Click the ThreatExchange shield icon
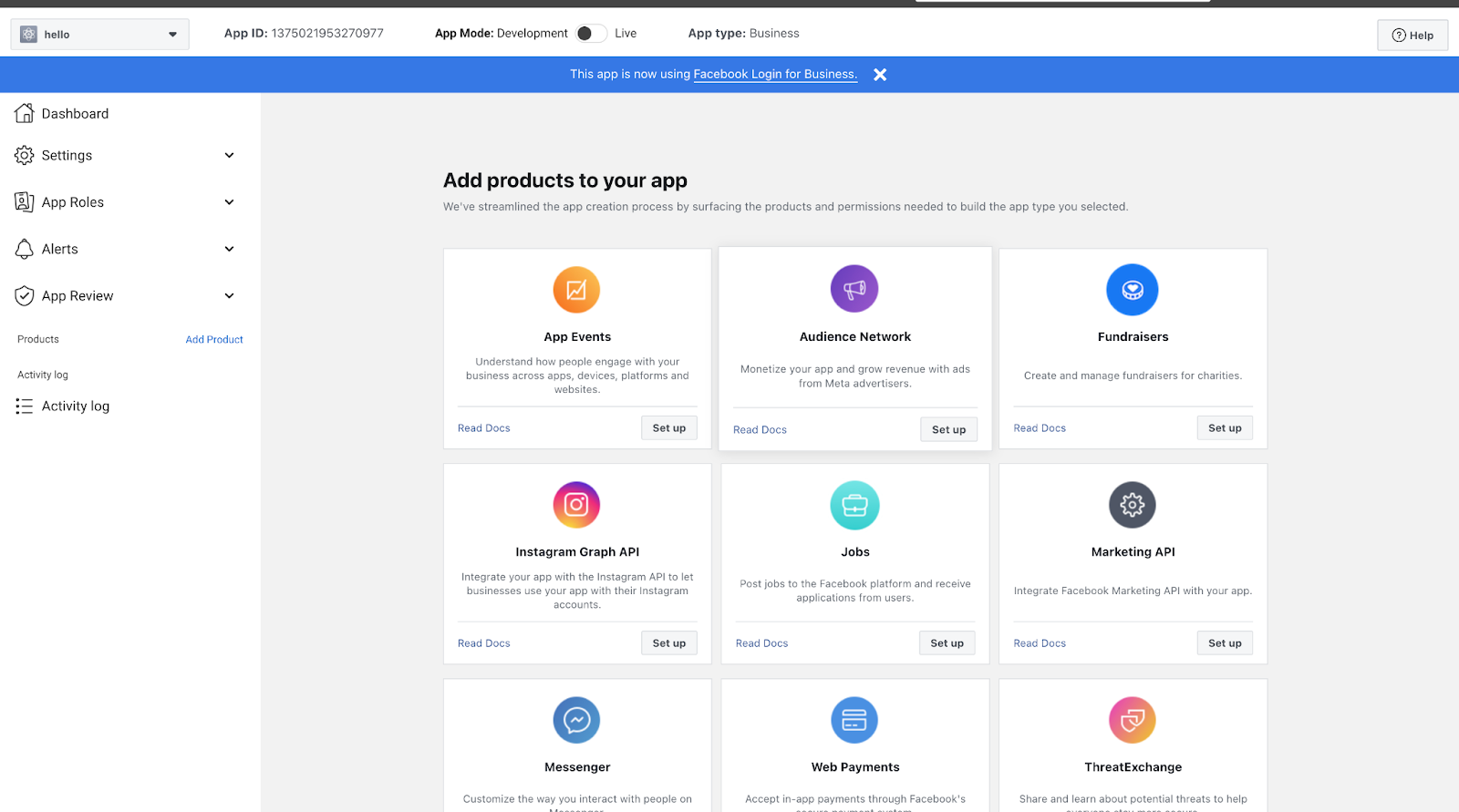 (1133, 720)
